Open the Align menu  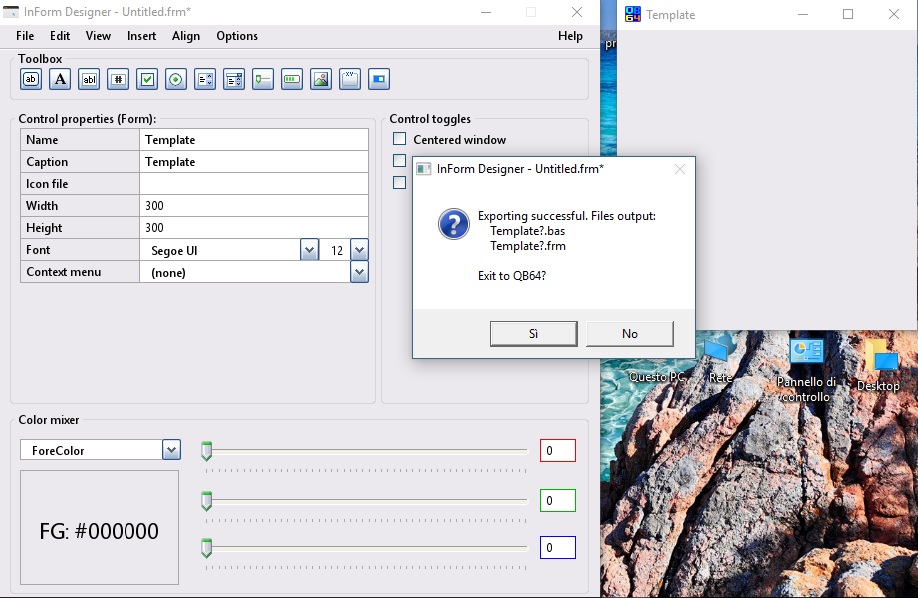[x=186, y=36]
